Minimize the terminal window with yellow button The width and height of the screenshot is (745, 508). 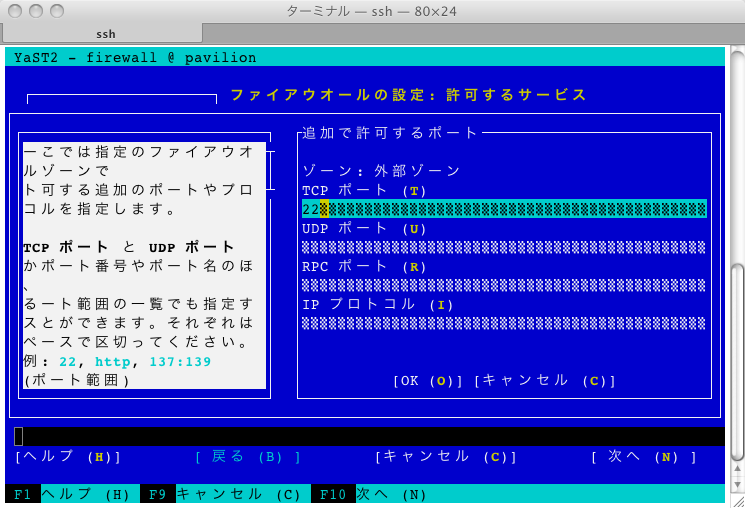(36, 12)
